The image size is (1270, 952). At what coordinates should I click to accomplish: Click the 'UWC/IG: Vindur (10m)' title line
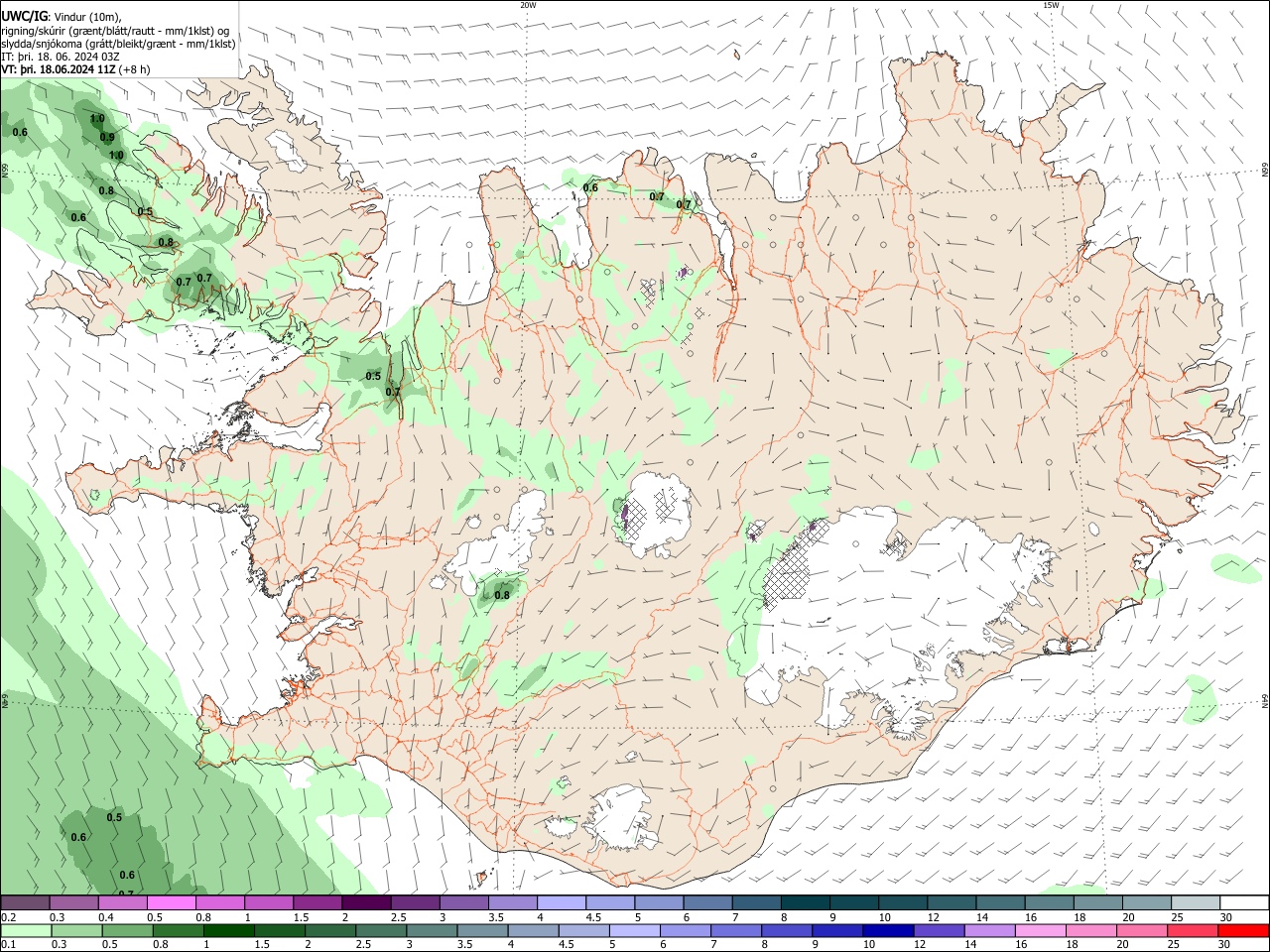pyautogui.click(x=63, y=17)
